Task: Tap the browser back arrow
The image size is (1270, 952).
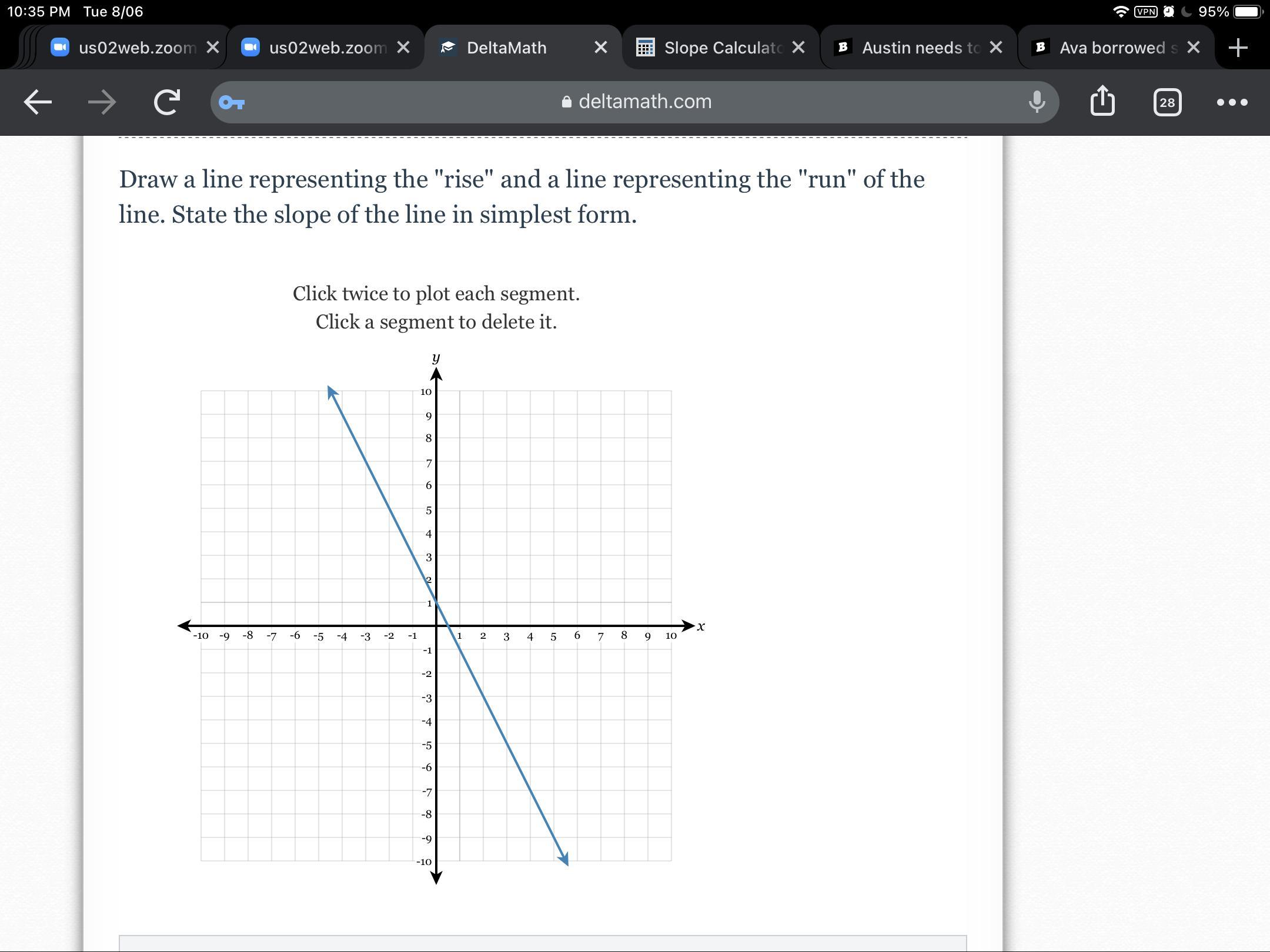Action: (x=38, y=102)
